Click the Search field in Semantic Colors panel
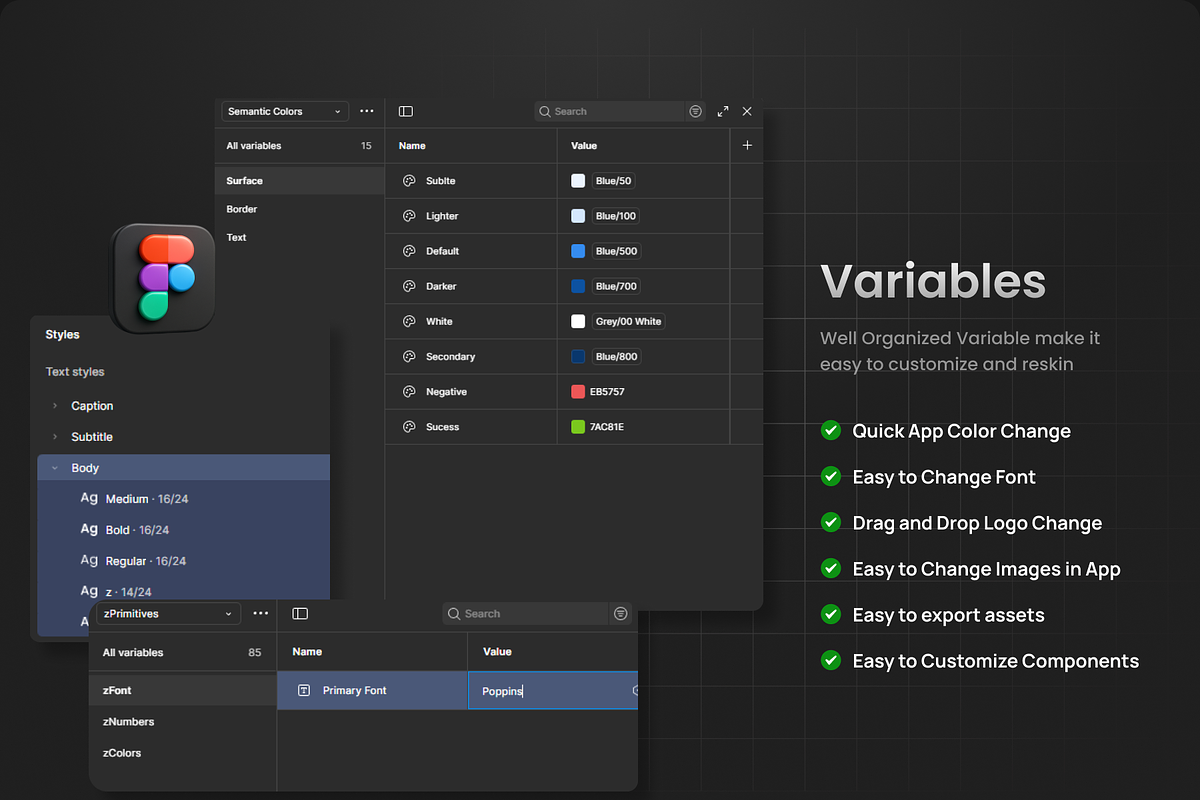1200x800 pixels. pyautogui.click(x=609, y=111)
